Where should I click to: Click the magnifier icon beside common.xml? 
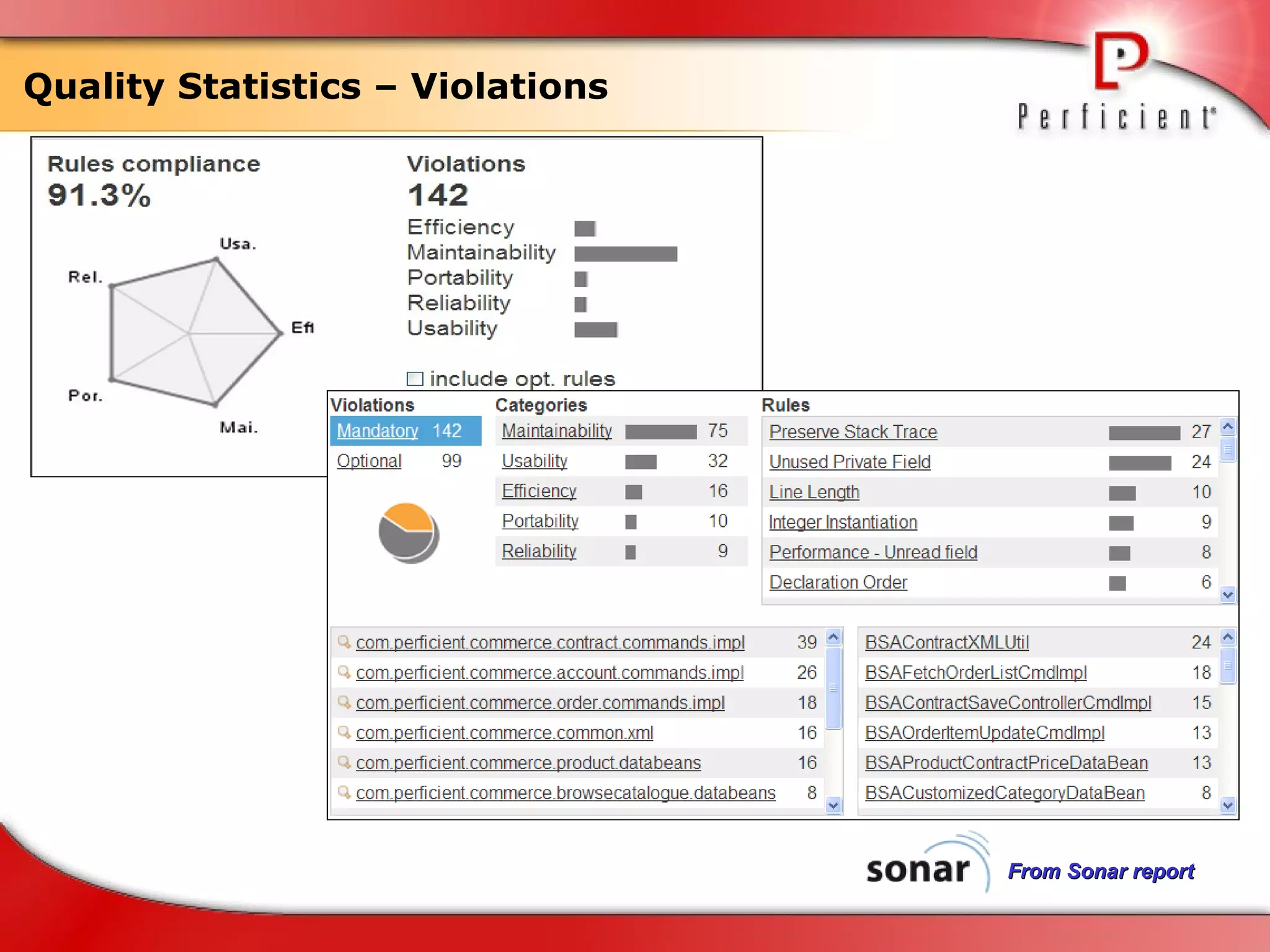(x=344, y=732)
